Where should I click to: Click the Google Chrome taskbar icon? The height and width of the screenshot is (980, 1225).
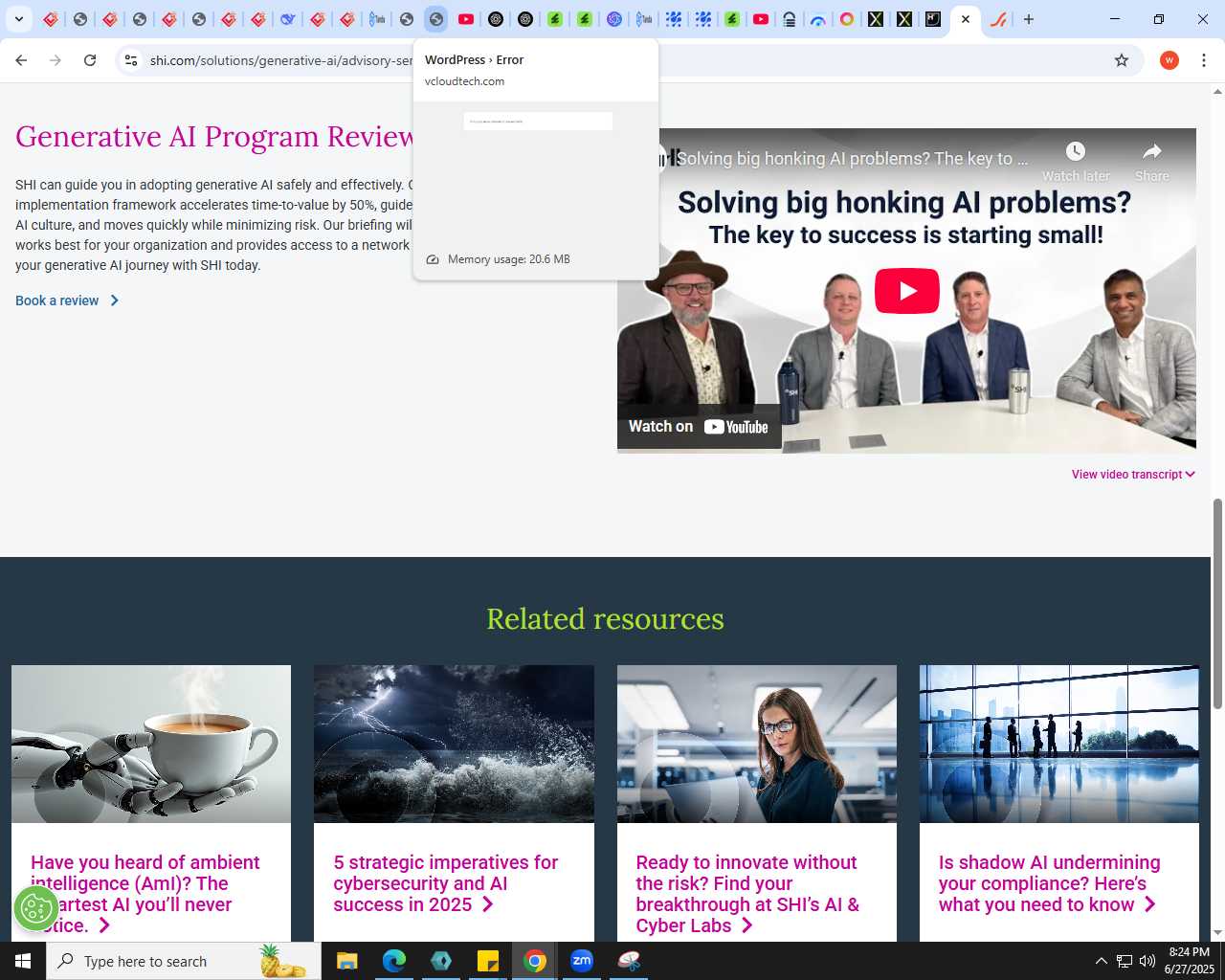pyautogui.click(x=535, y=961)
